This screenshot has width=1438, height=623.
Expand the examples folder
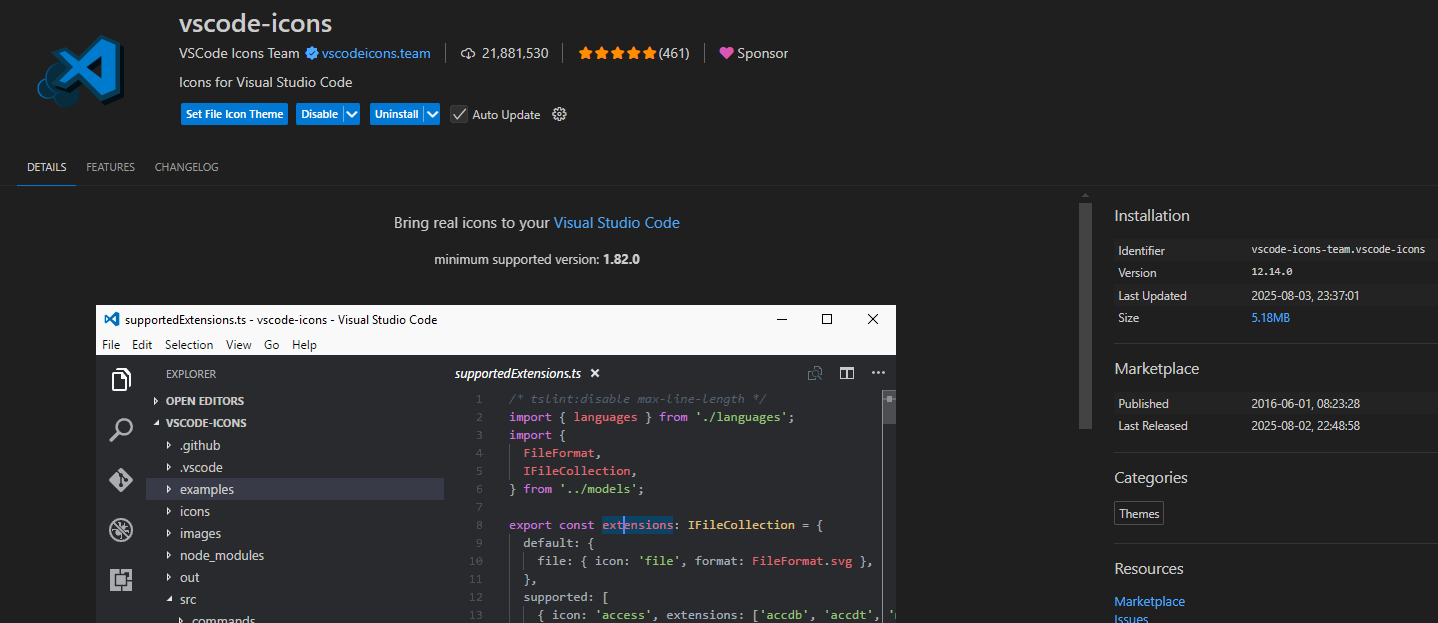(169, 489)
